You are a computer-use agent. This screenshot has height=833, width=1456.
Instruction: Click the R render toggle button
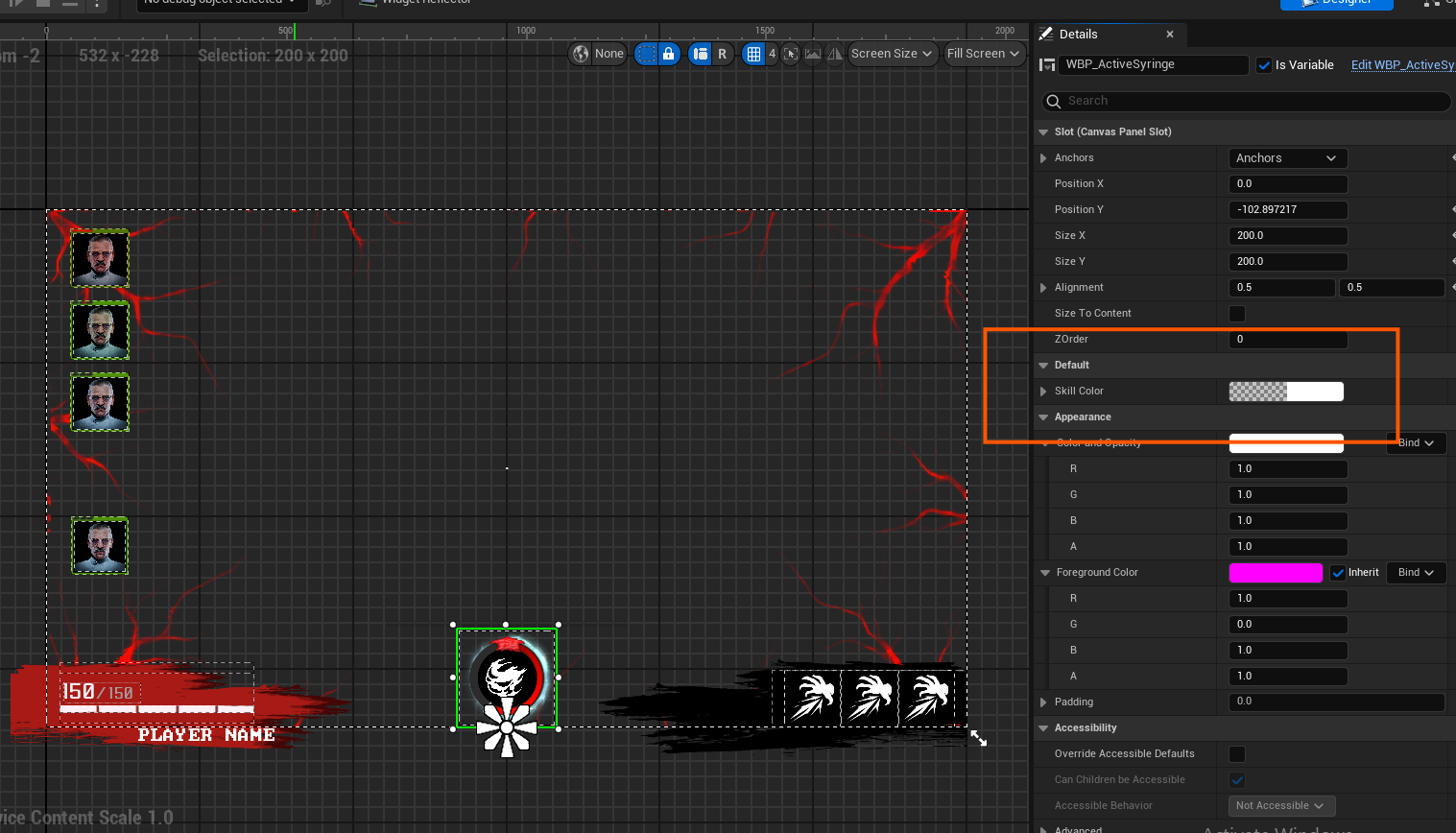(x=723, y=54)
